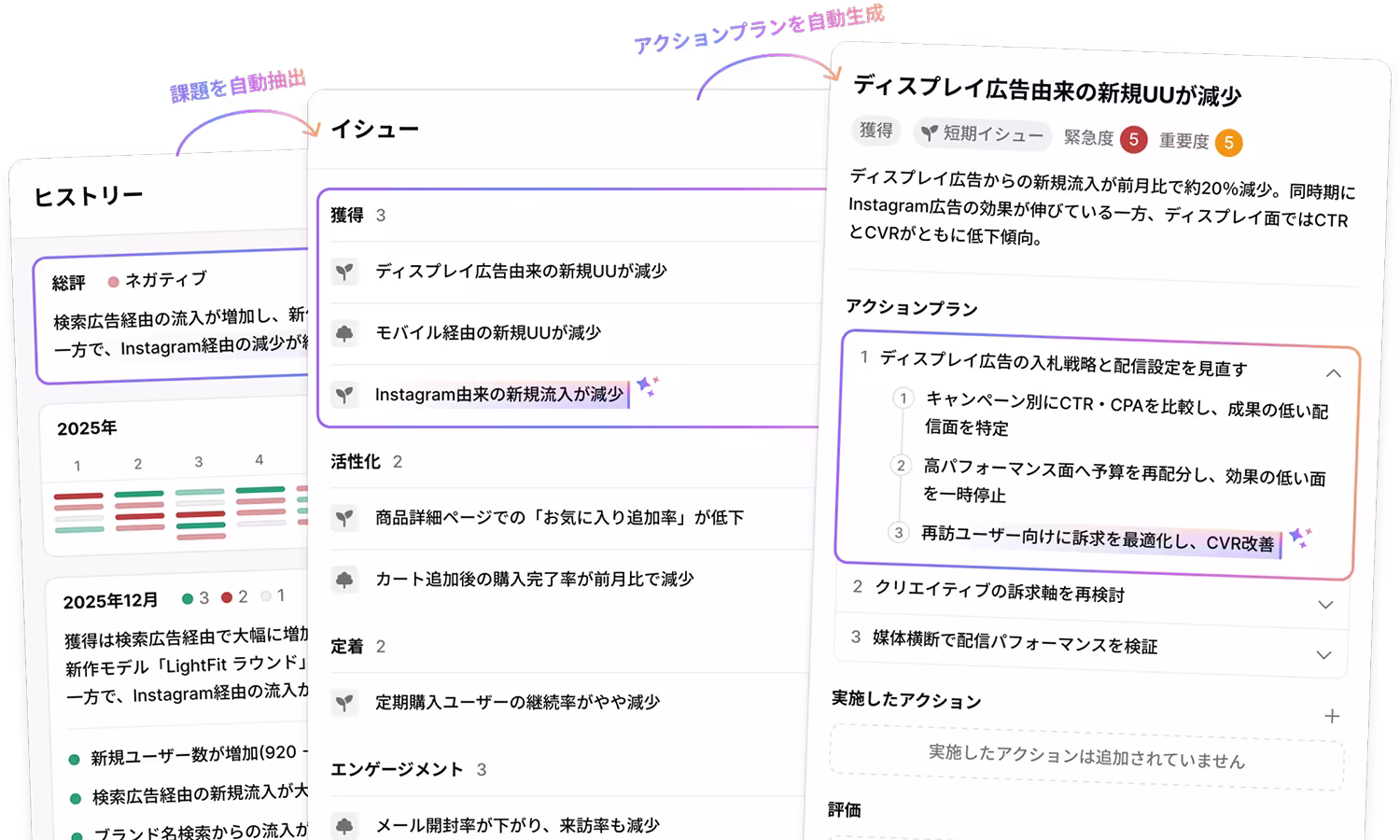This screenshot has height=840, width=1400.
Task: Click tree icon beside カート追加後の購入完了率 issue
Action: (344, 580)
